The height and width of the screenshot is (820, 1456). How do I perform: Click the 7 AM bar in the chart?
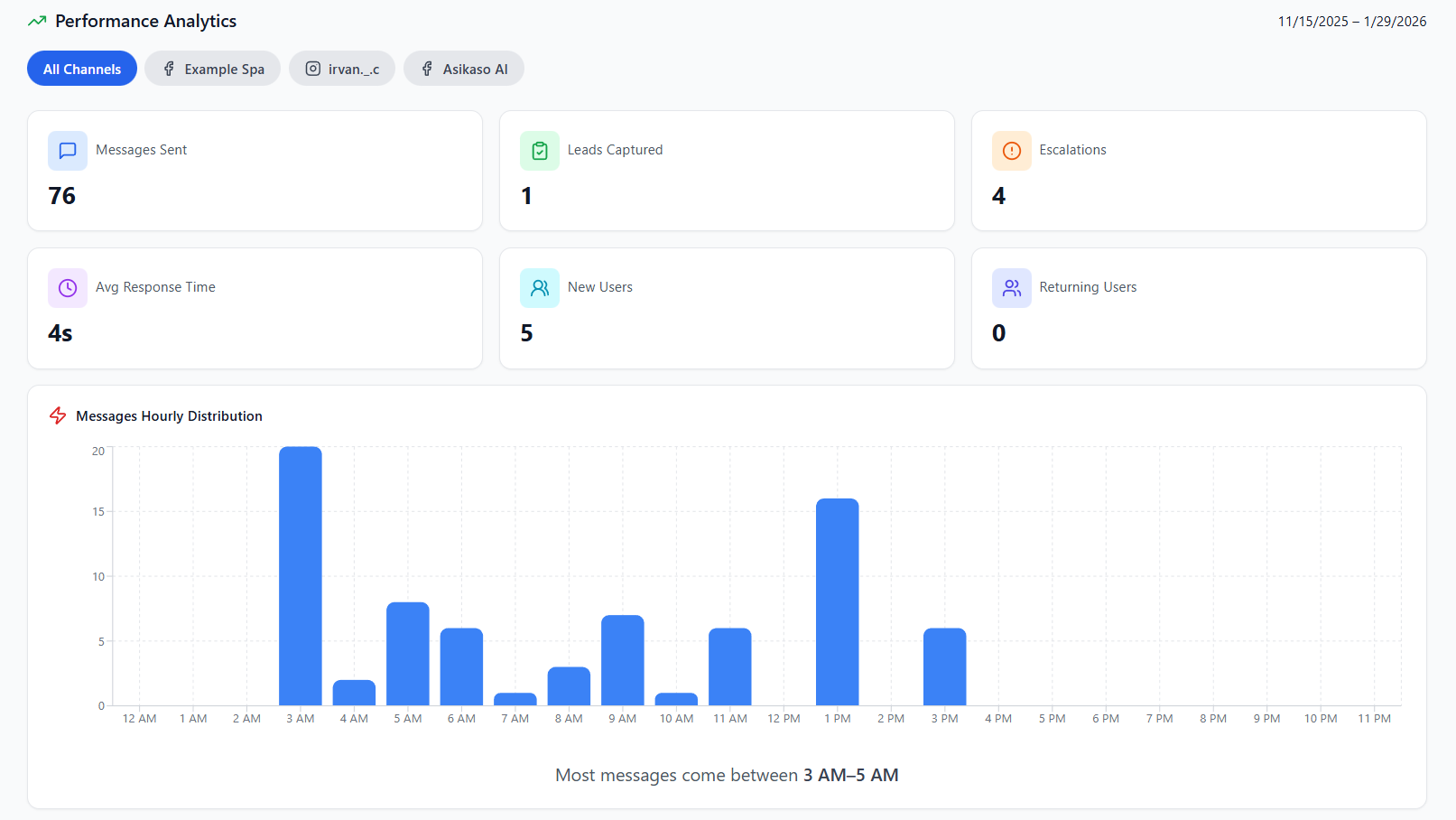(x=515, y=699)
